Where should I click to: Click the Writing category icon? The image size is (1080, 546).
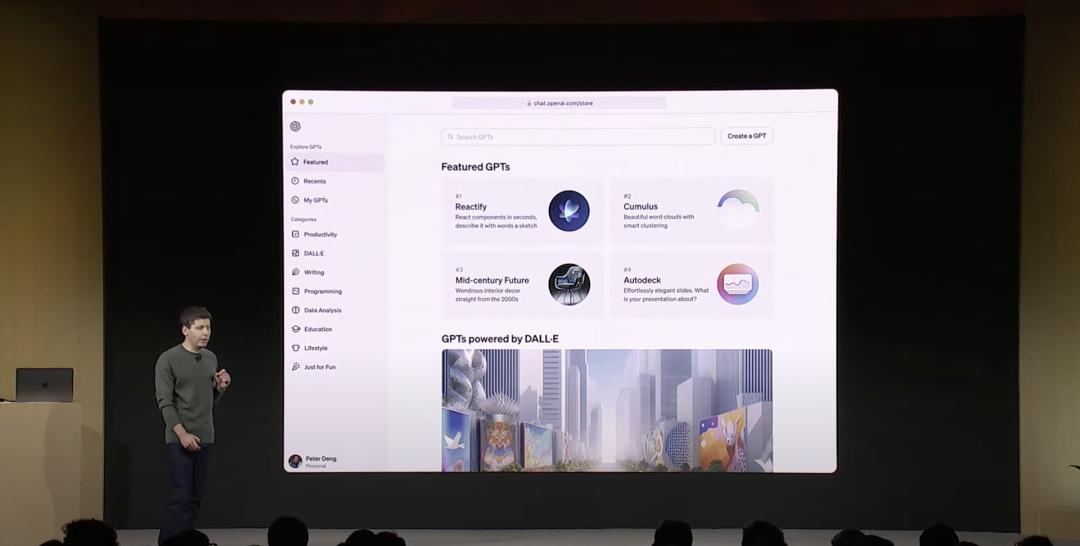pyautogui.click(x=295, y=272)
